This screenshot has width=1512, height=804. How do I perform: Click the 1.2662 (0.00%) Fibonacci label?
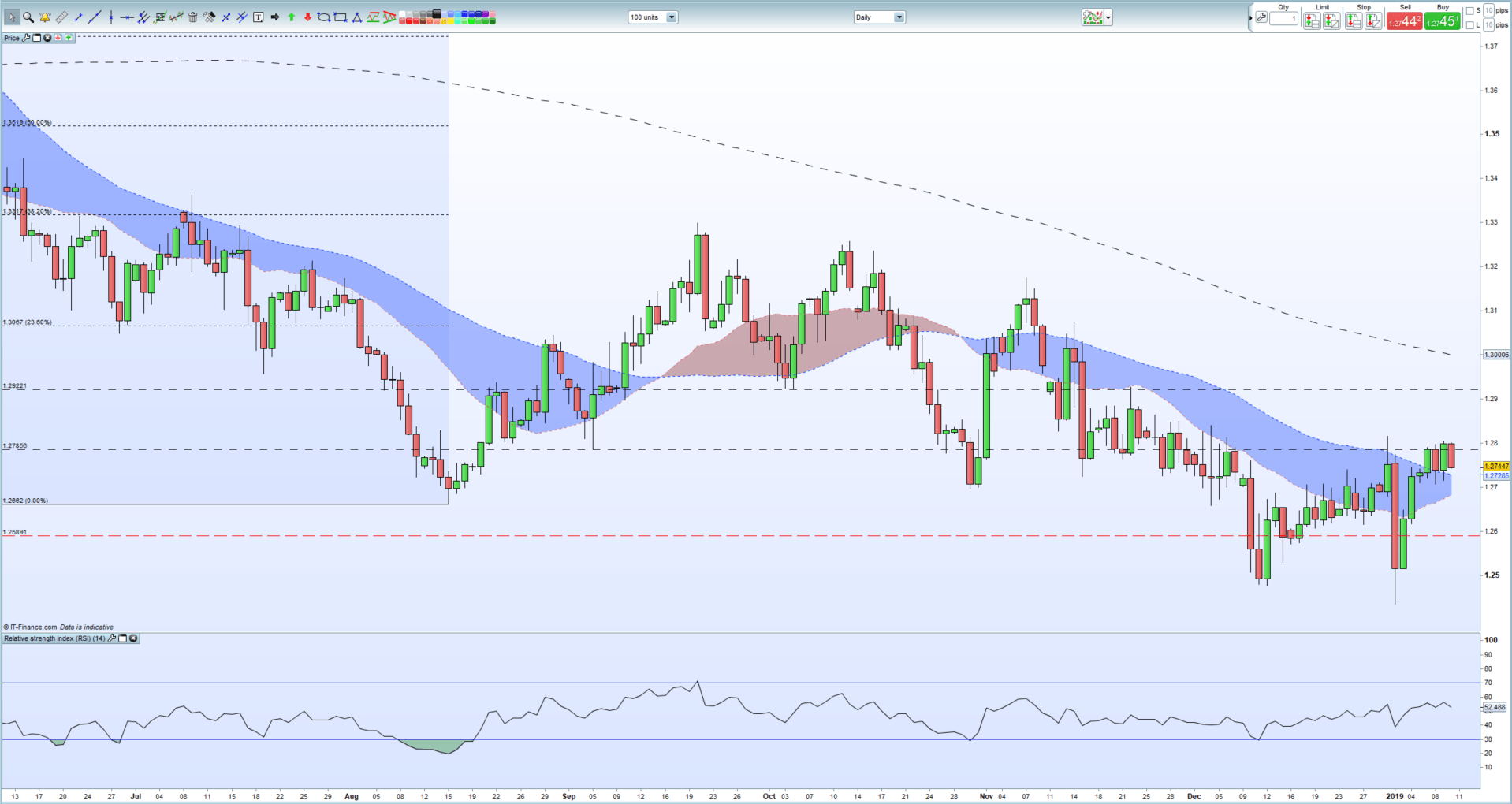point(25,501)
